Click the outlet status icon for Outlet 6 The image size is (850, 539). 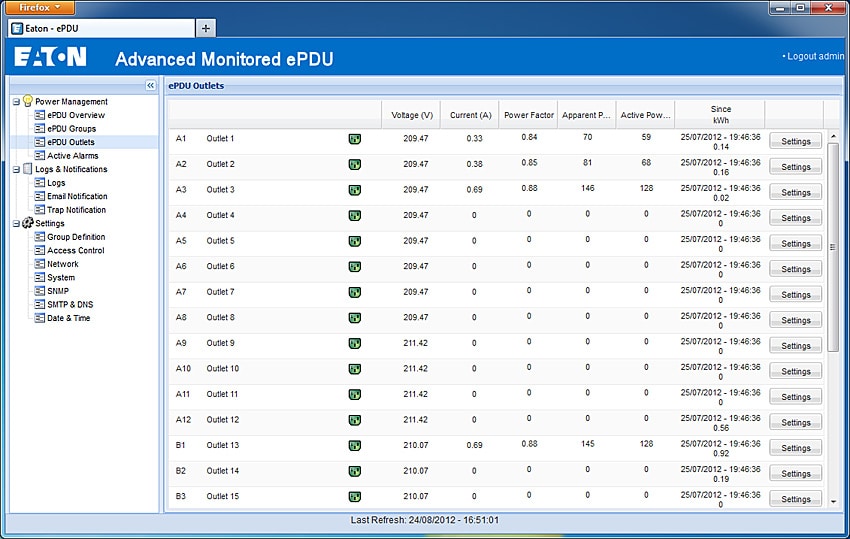coord(355,267)
